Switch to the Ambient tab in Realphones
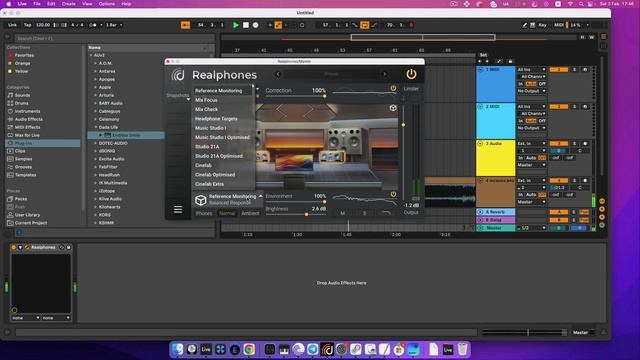Screen dimensions: 640x360 click(x=250, y=213)
